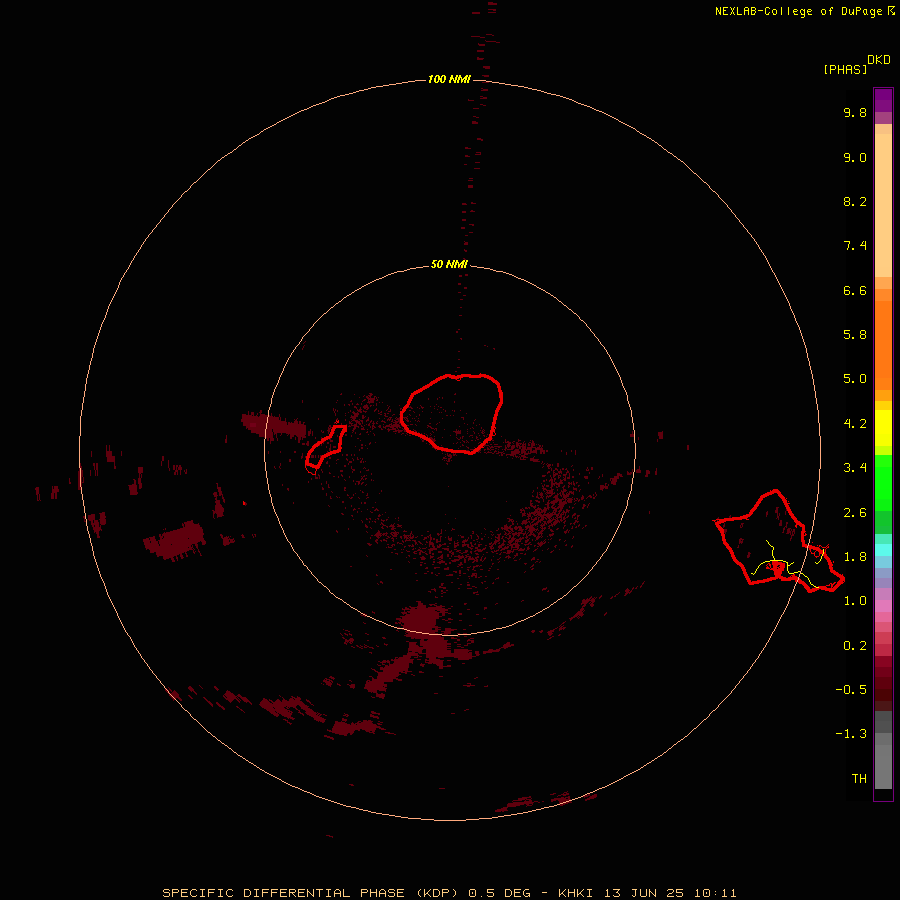Click the 1.8 value on color scale
Image resolution: width=900 pixels, height=900 pixels.
pyautogui.click(x=855, y=557)
